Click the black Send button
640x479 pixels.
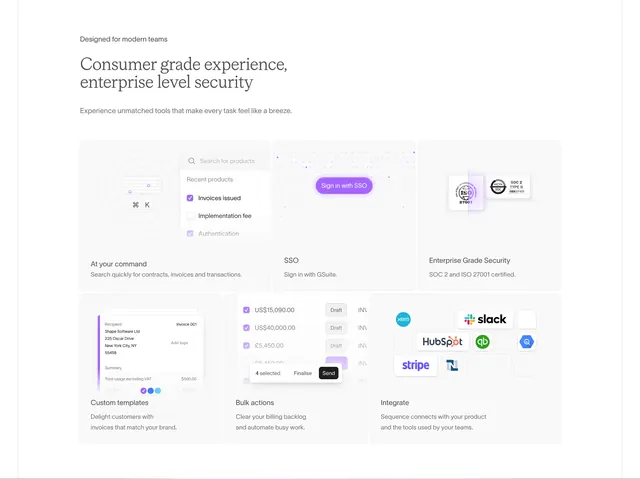tap(328, 373)
